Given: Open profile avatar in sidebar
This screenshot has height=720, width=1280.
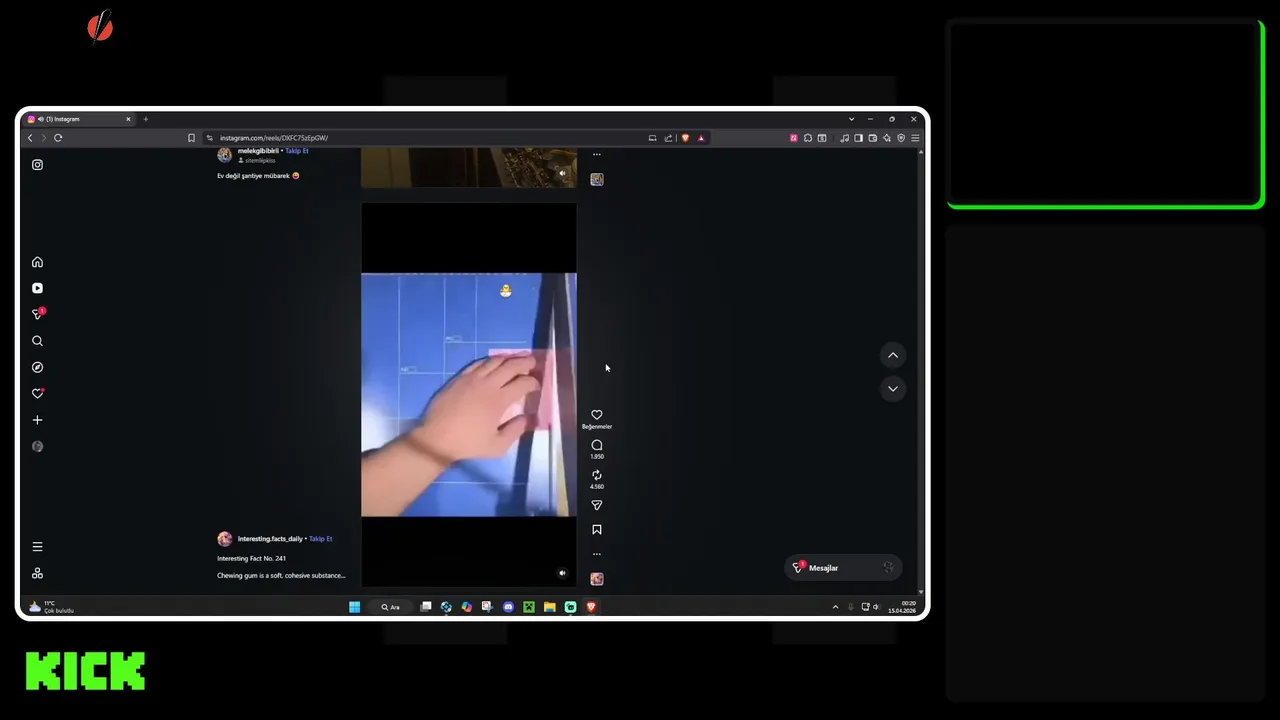Looking at the screenshot, I should (37, 446).
